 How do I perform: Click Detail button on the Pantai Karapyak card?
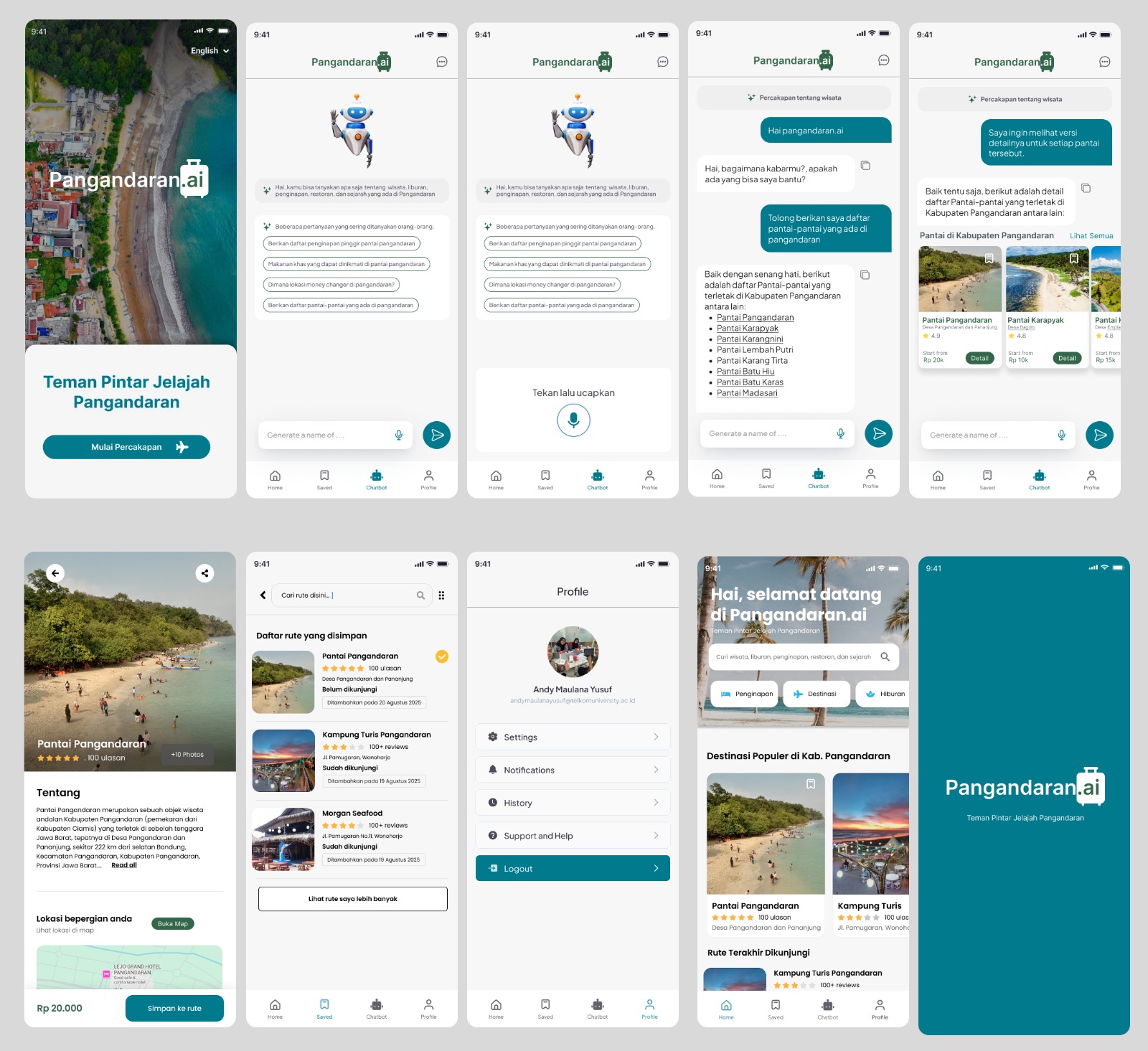tap(1067, 358)
